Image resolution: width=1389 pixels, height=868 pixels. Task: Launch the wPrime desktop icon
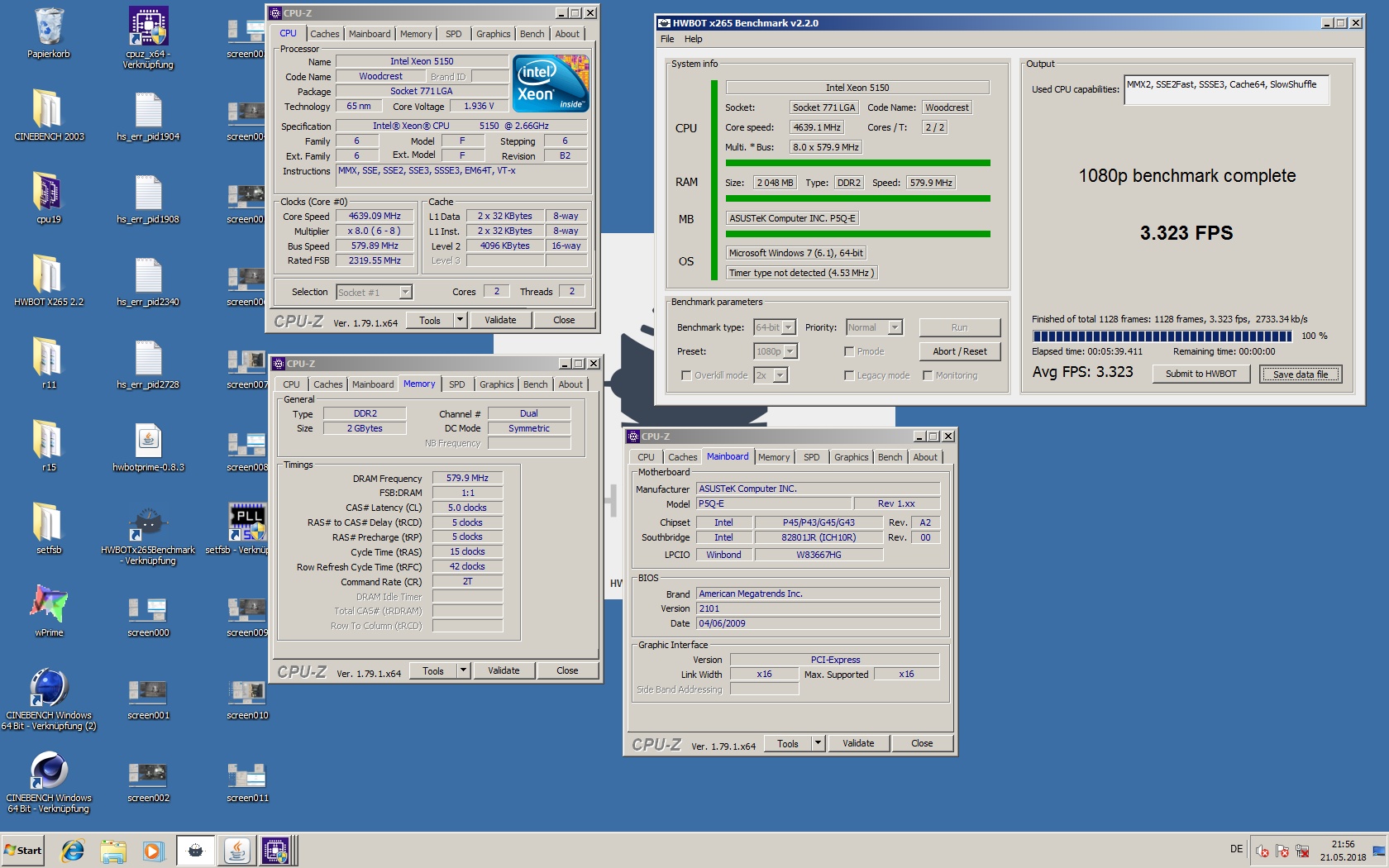(x=49, y=612)
